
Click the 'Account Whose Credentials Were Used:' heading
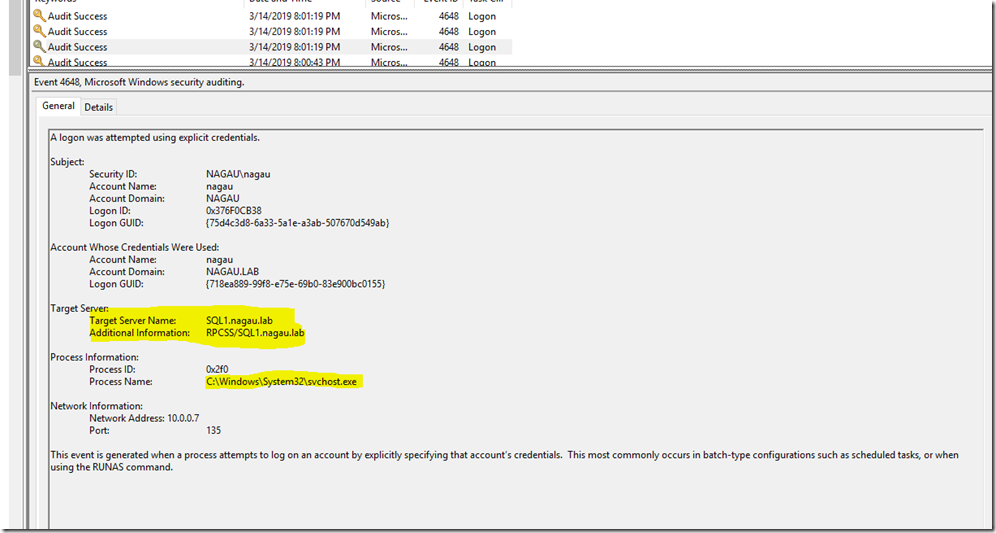point(135,247)
